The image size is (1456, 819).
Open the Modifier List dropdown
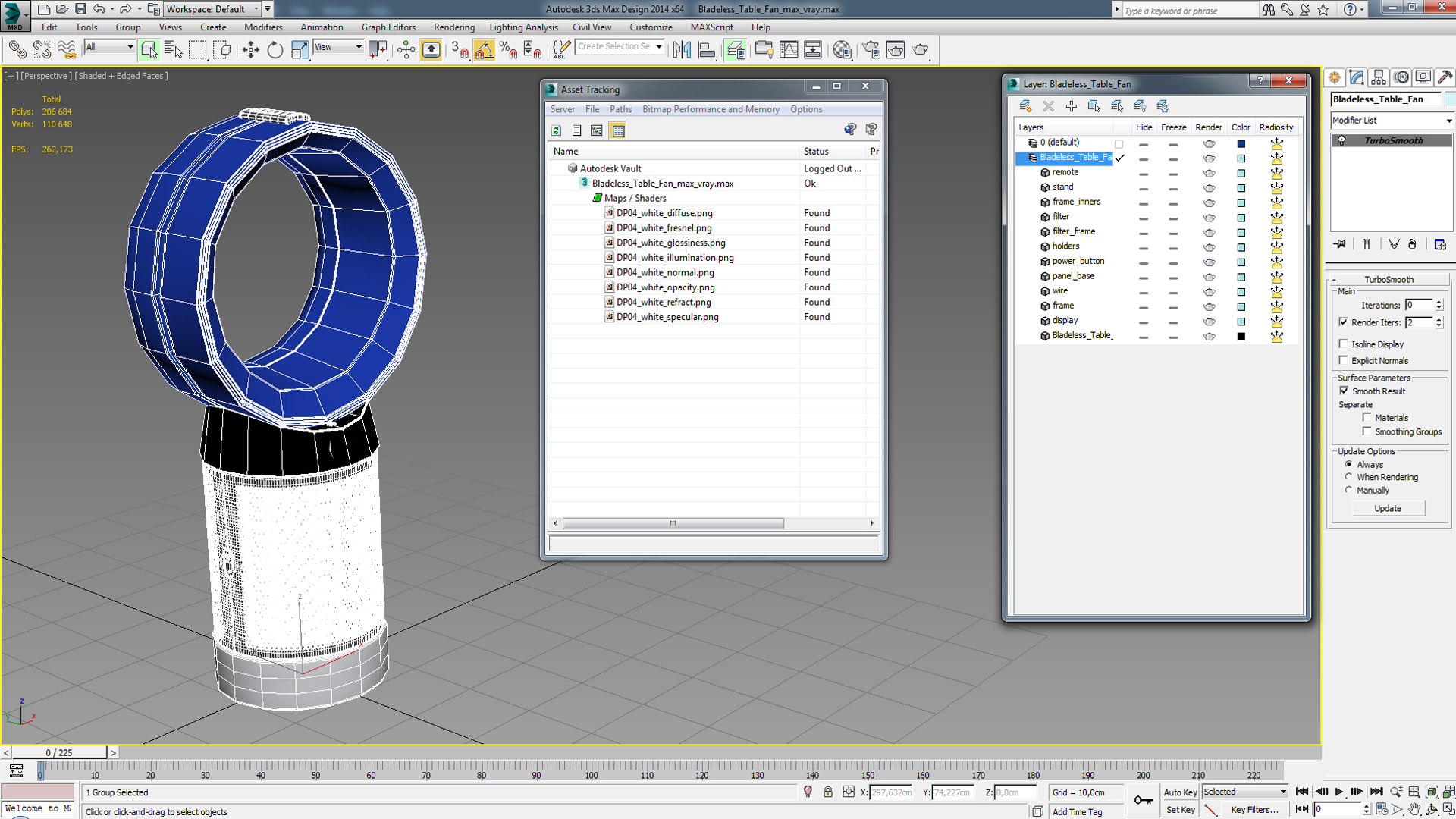coord(1392,121)
